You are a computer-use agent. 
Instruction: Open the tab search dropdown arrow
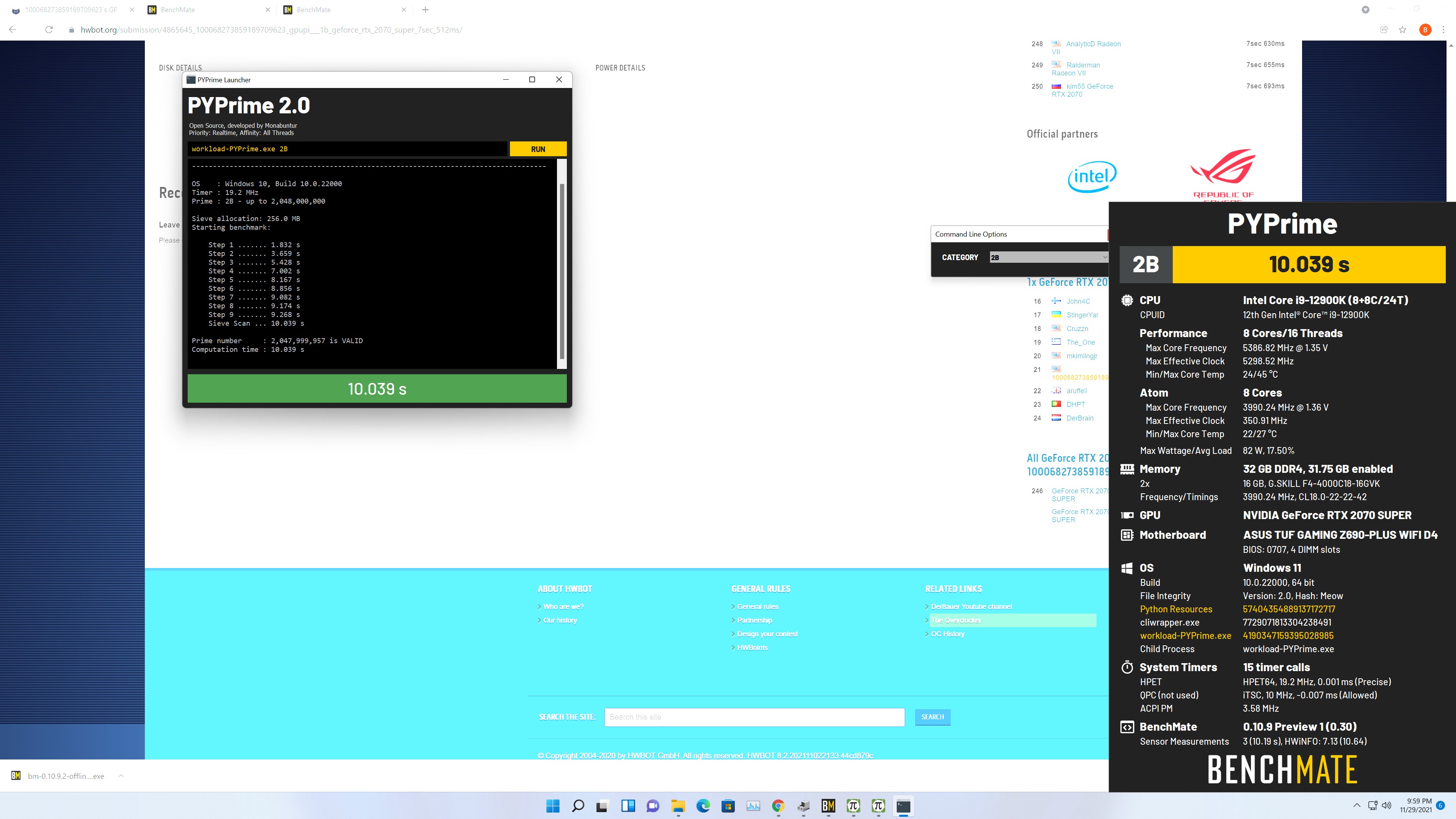point(1365,9)
